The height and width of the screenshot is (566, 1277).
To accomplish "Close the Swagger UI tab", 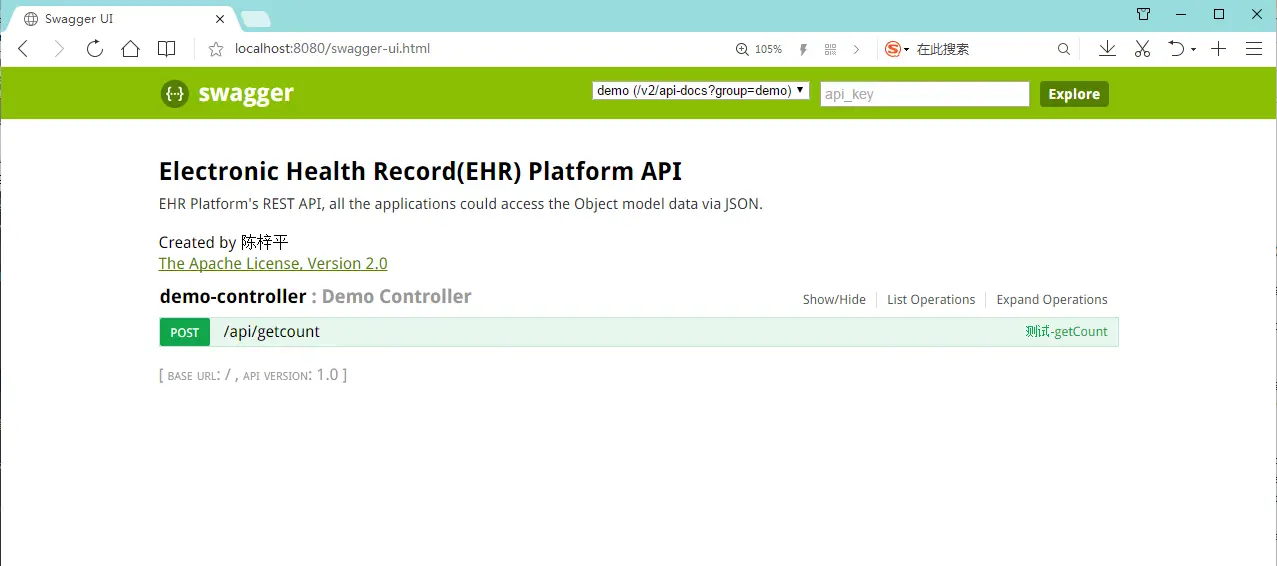I will (x=220, y=19).
